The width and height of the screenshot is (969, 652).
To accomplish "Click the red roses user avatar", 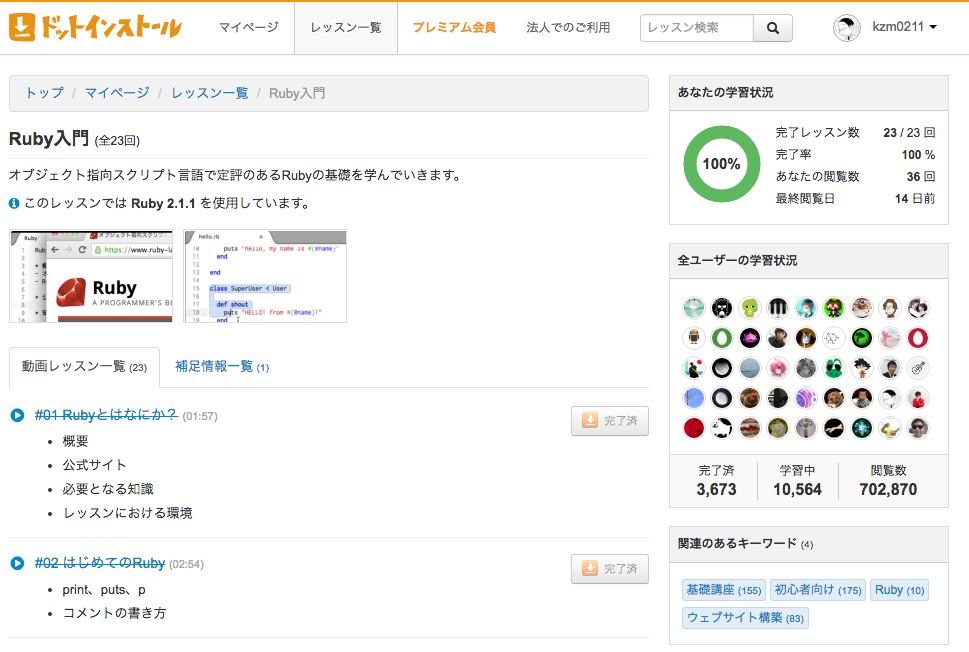I will 694,428.
